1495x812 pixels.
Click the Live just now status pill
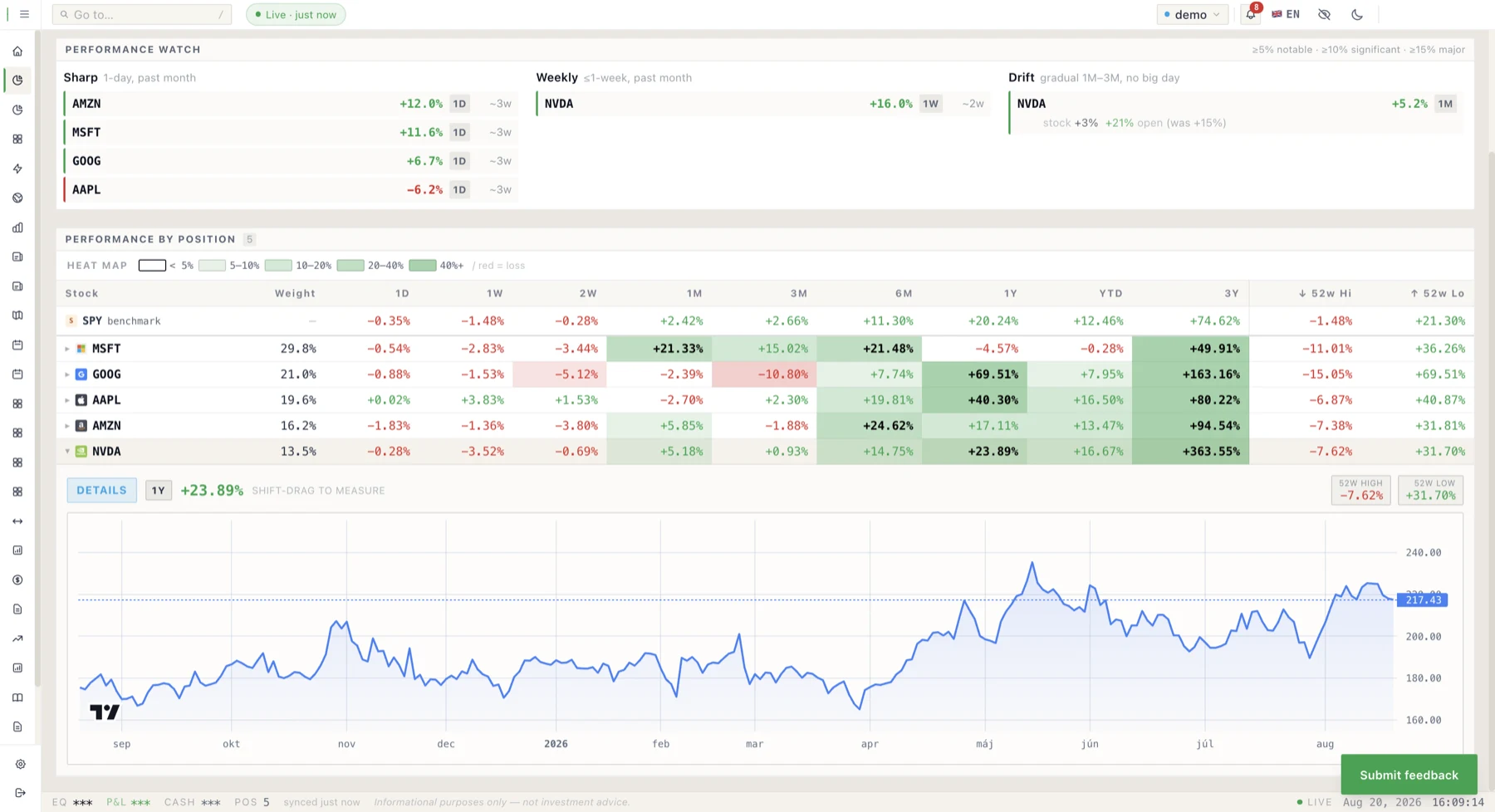click(296, 14)
